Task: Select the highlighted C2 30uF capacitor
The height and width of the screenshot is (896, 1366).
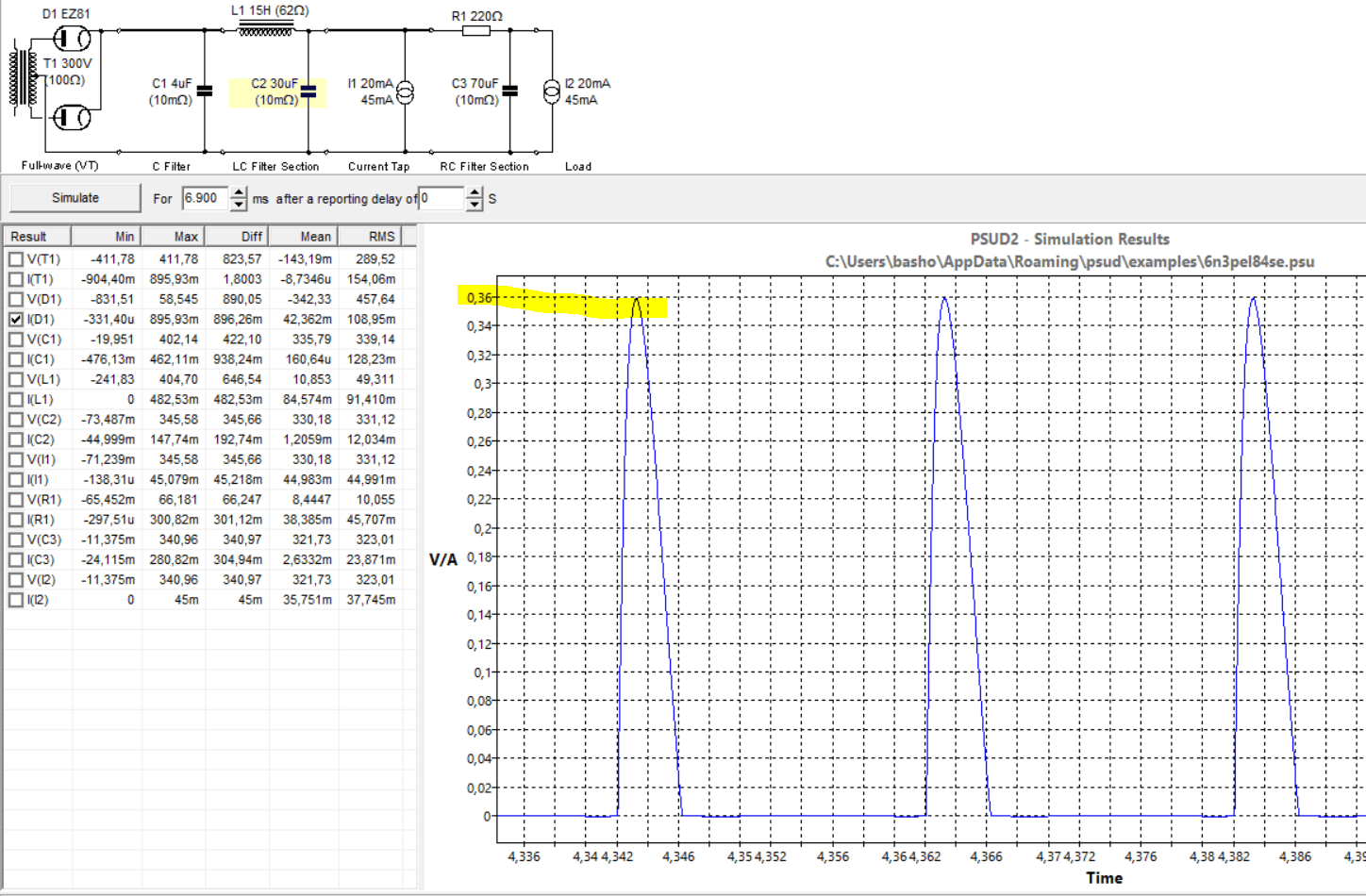Action: (308, 91)
